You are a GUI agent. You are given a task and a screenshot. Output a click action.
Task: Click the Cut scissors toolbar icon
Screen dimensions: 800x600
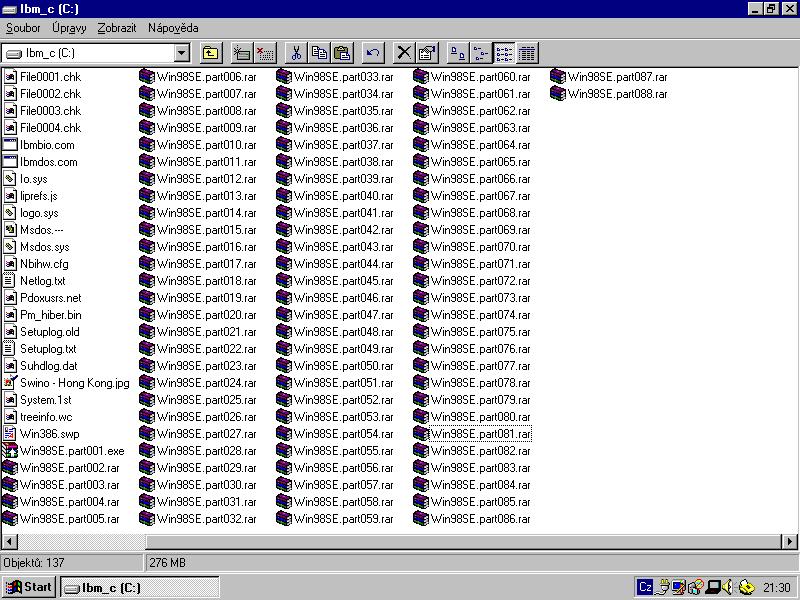[x=296, y=53]
